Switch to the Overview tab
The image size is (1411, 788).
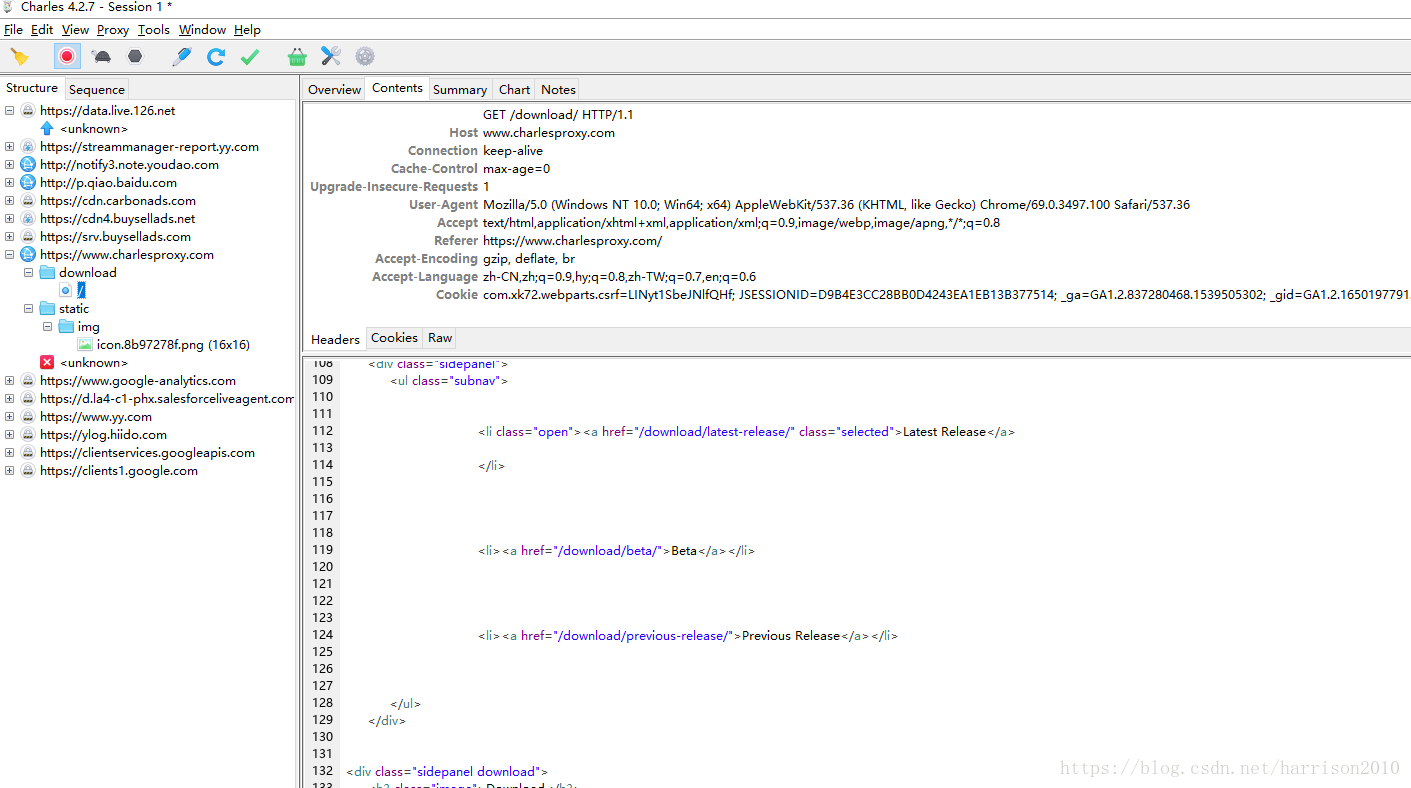click(334, 90)
